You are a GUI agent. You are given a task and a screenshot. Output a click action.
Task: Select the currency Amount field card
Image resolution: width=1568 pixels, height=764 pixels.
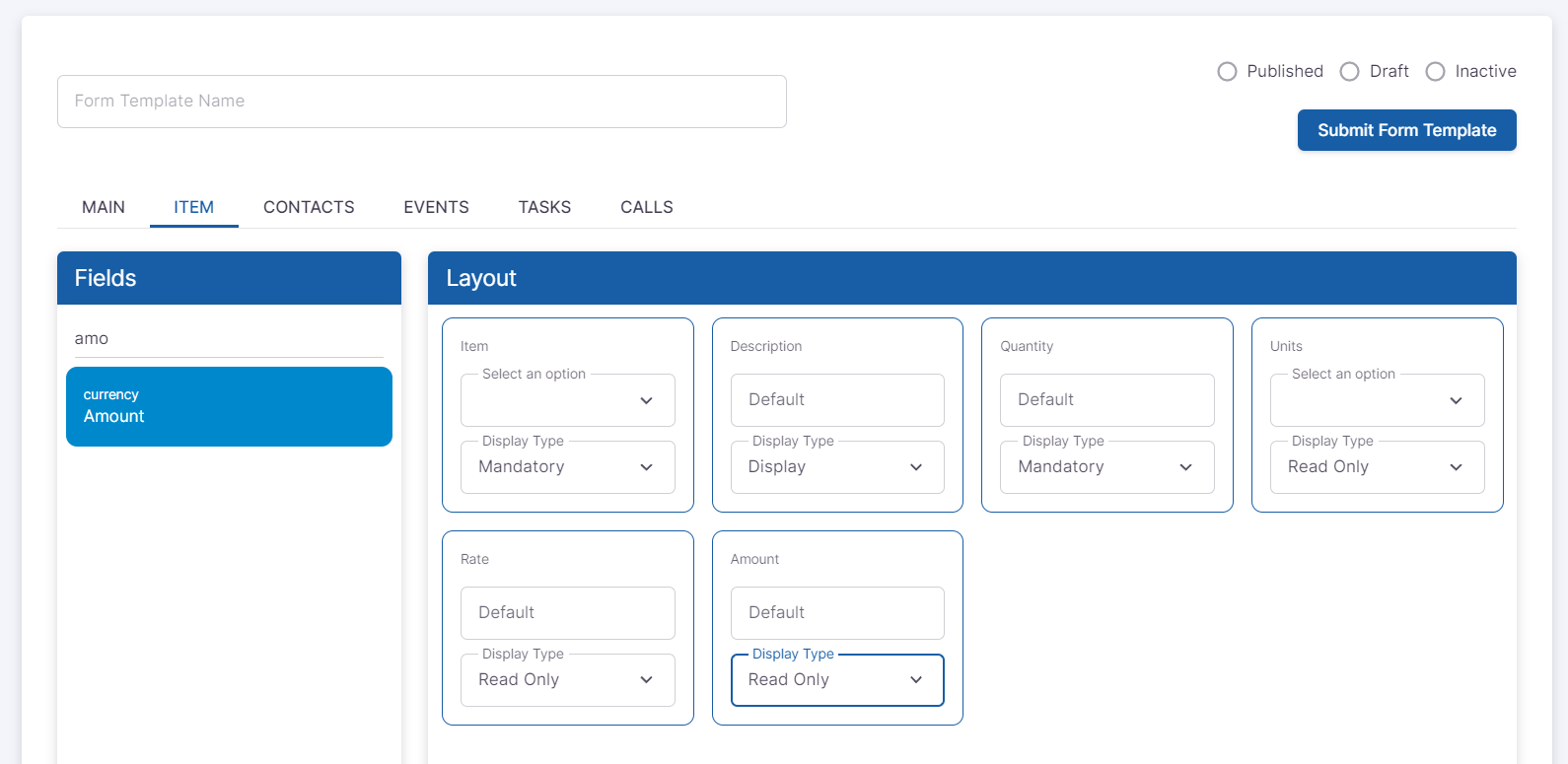pos(229,406)
